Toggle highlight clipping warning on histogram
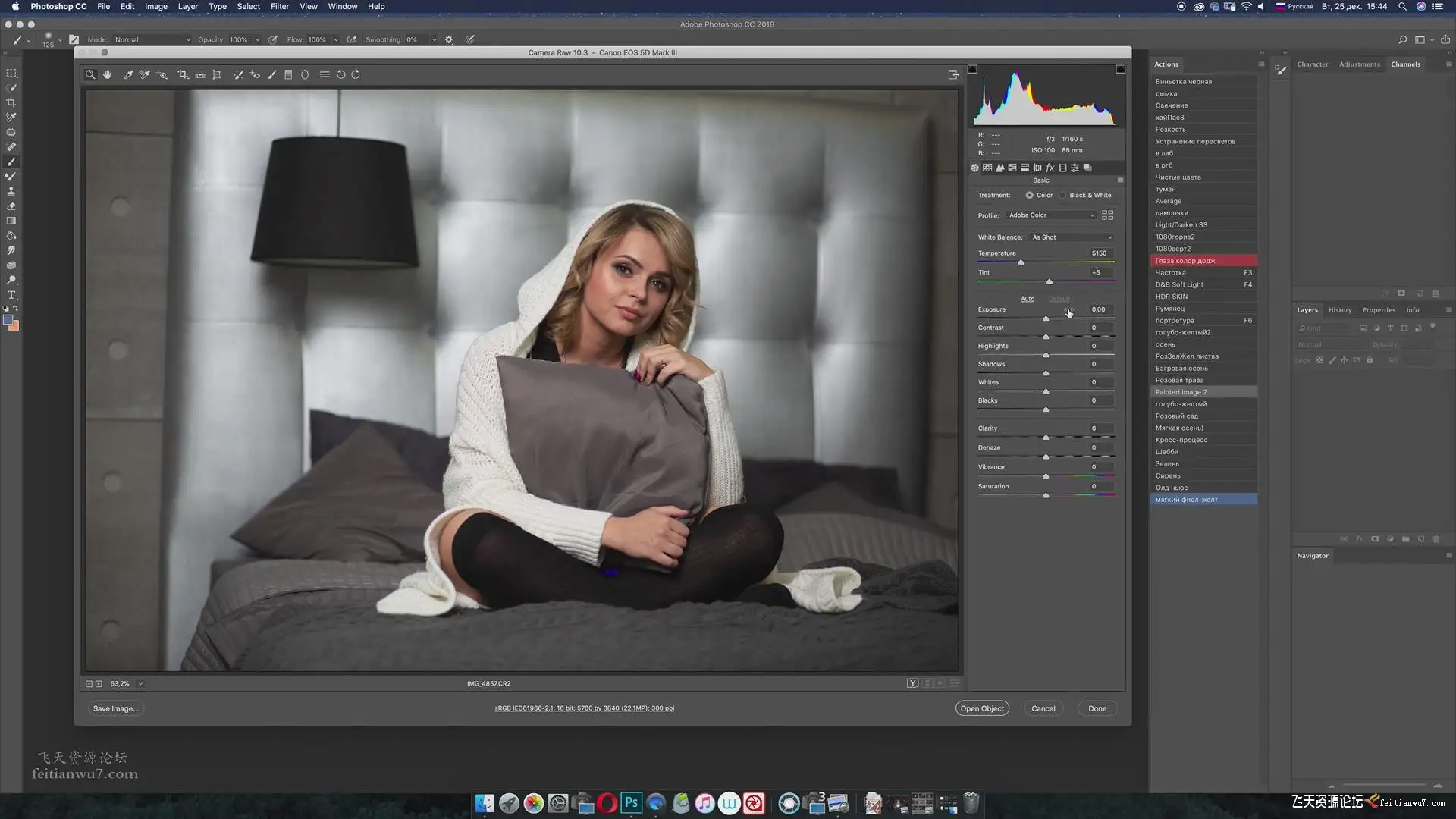Image resolution: width=1456 pixels, height=819 pixels. click(1120, 69)
